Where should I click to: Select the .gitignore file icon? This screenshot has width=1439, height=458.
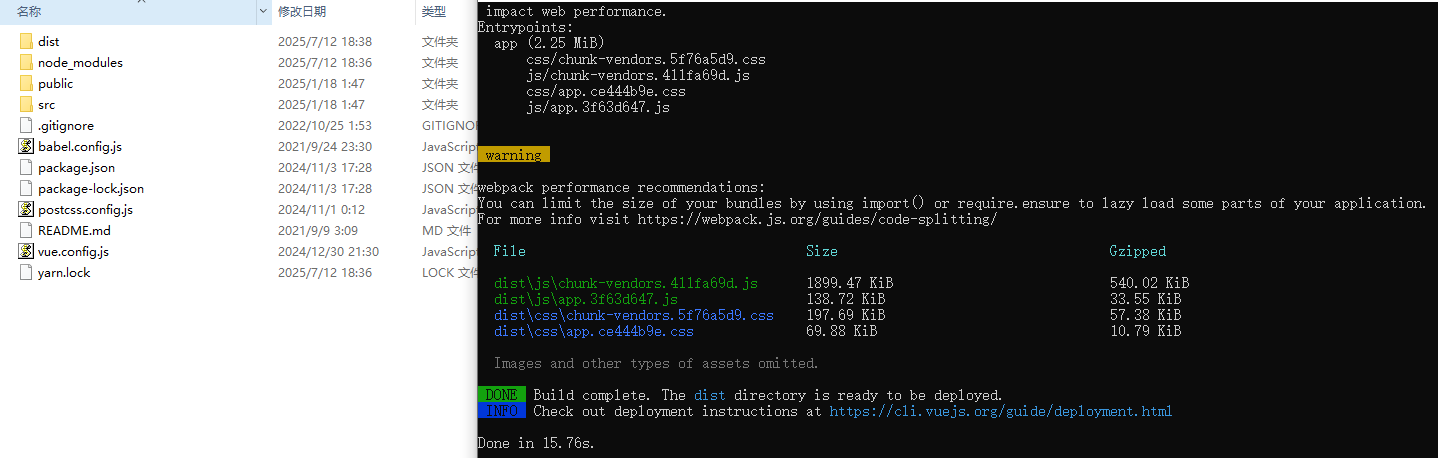tap(26, 126)
